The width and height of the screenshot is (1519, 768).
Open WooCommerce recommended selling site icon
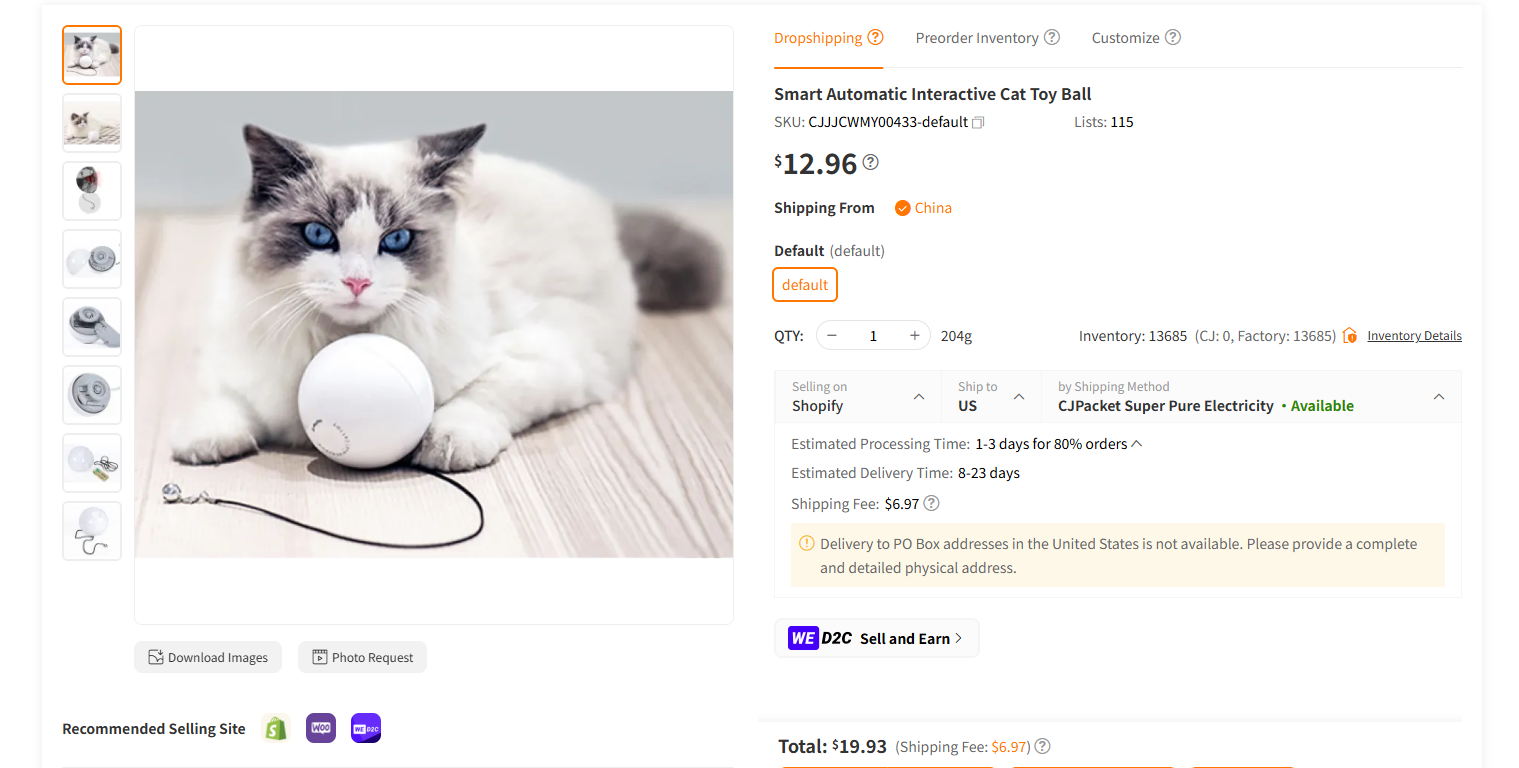point(320,728)
